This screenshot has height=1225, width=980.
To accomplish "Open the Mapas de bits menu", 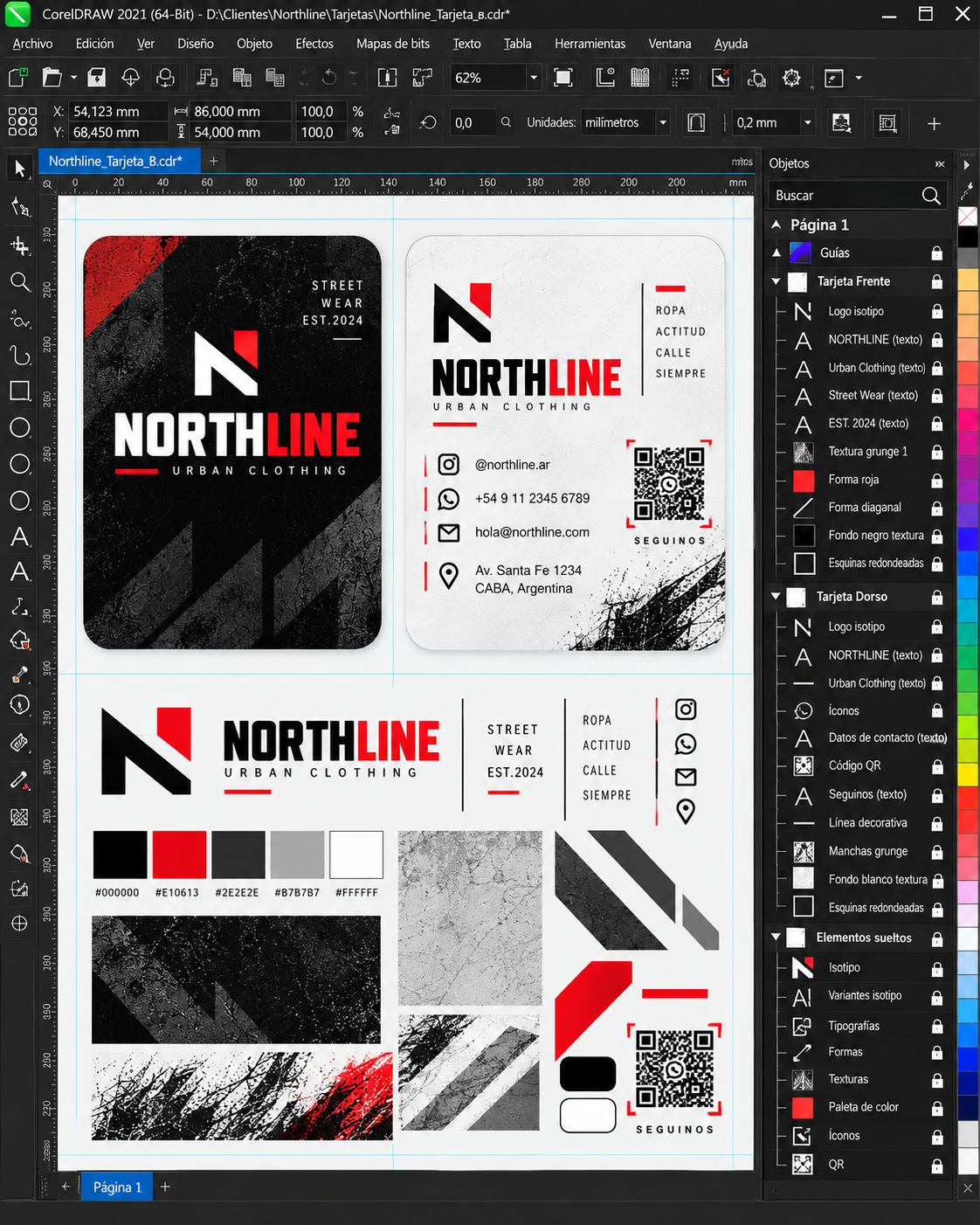I will 393,44.
